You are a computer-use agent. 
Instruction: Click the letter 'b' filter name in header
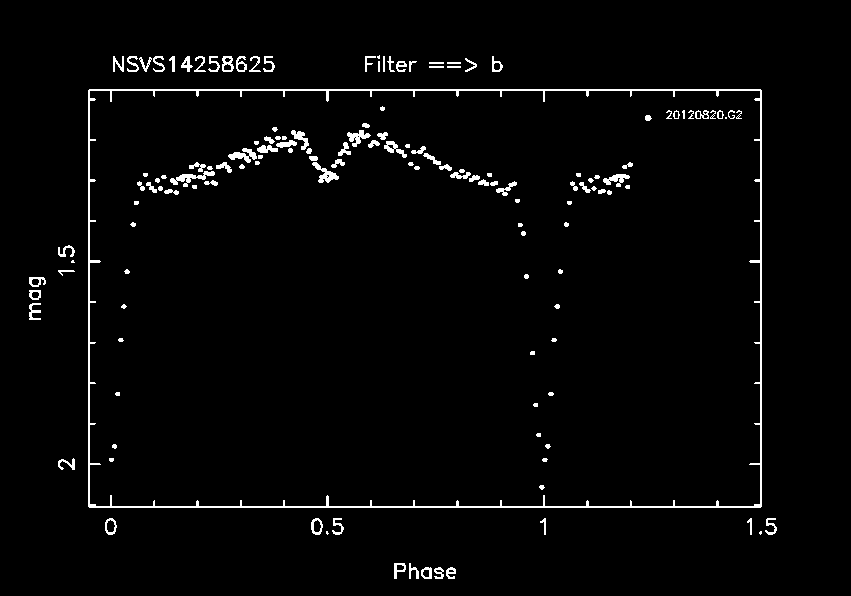click(x=496, y=66)
